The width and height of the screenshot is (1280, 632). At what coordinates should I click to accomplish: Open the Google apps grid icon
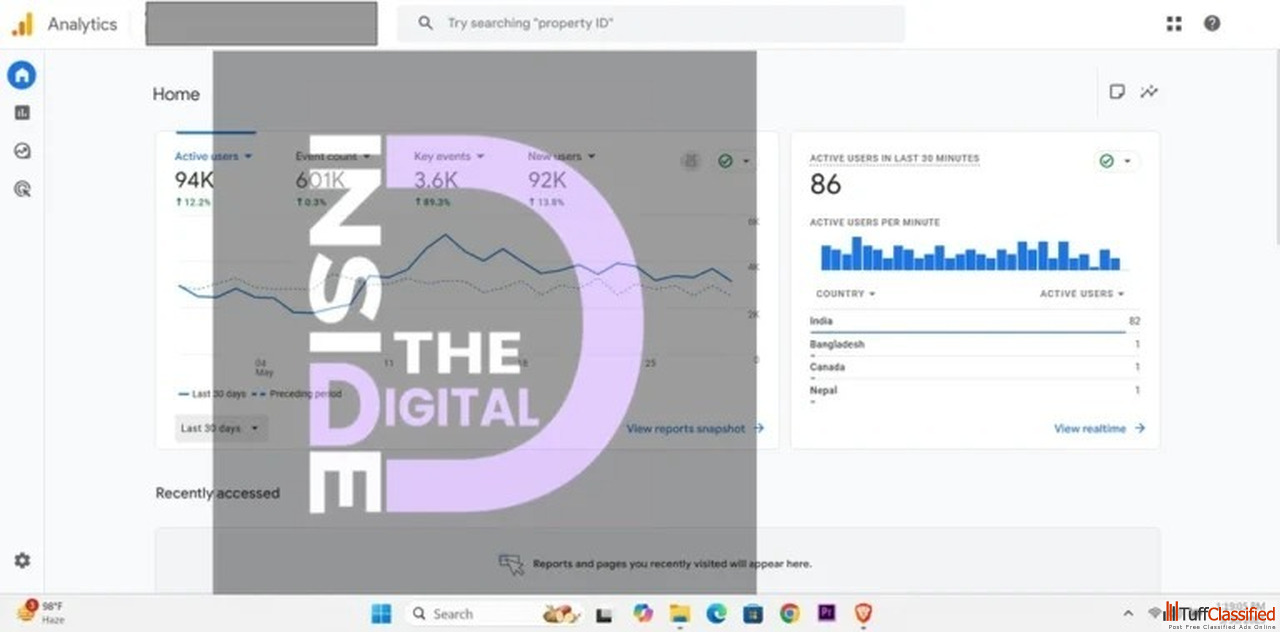point(1174,24)
